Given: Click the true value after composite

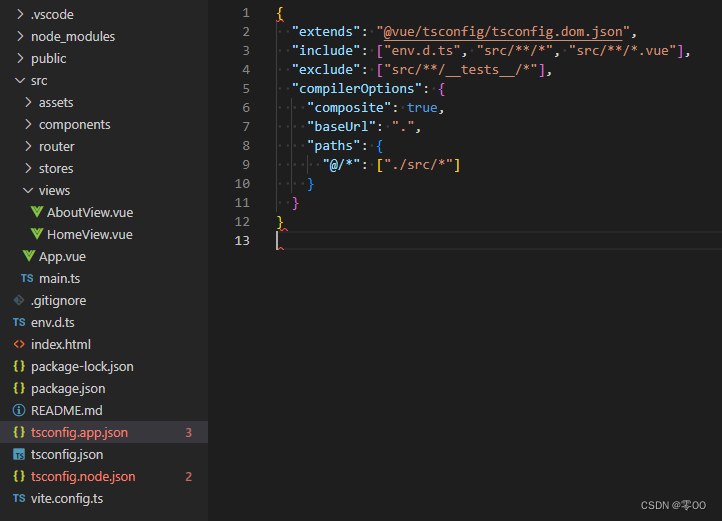Looking at the screenshot, I should [x=422, y=107].
